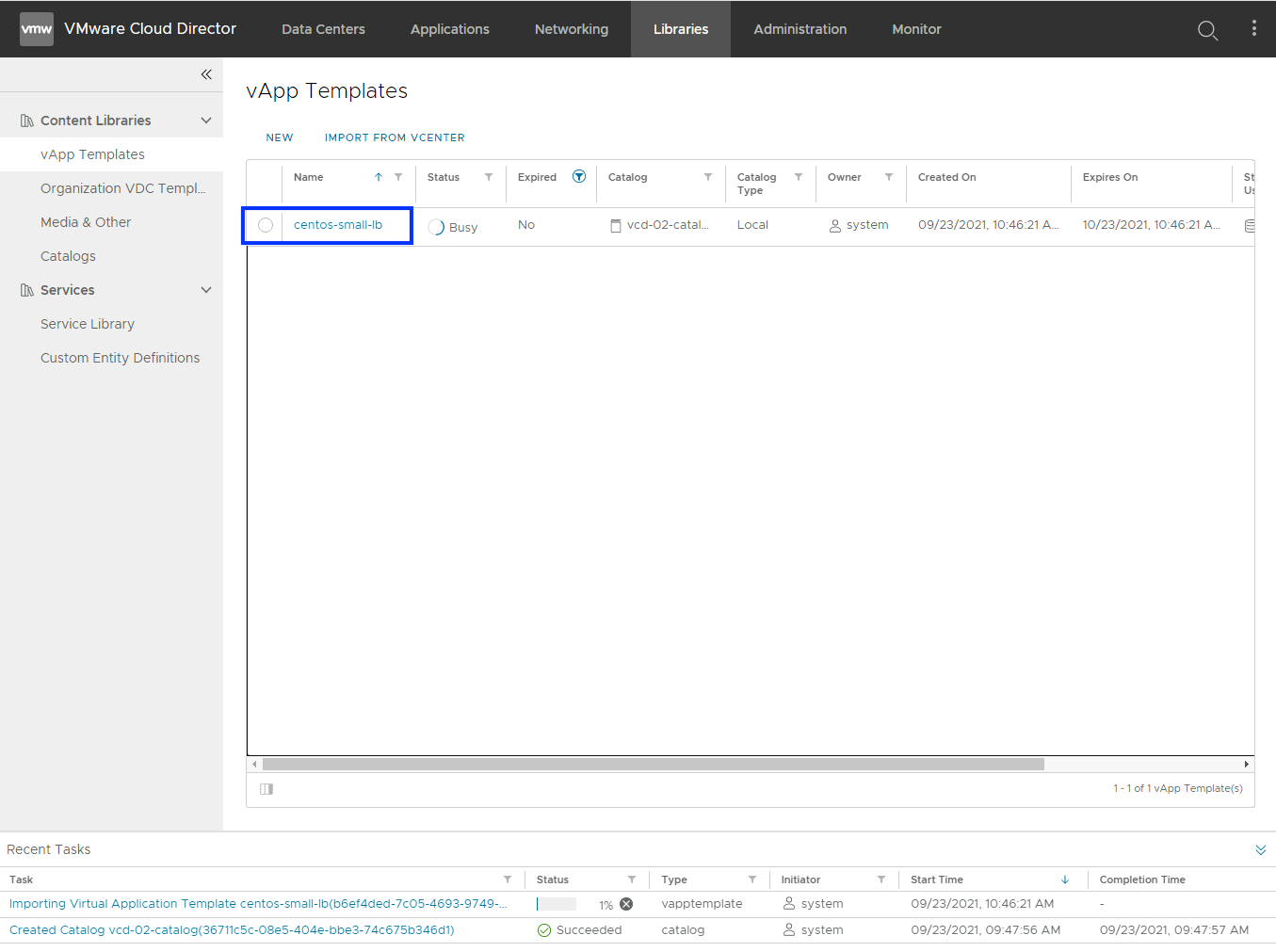Image resolution: width=1276 pixels, height=952 pixels.
Task: Collapse the Services section
Action: pos(206,290)
